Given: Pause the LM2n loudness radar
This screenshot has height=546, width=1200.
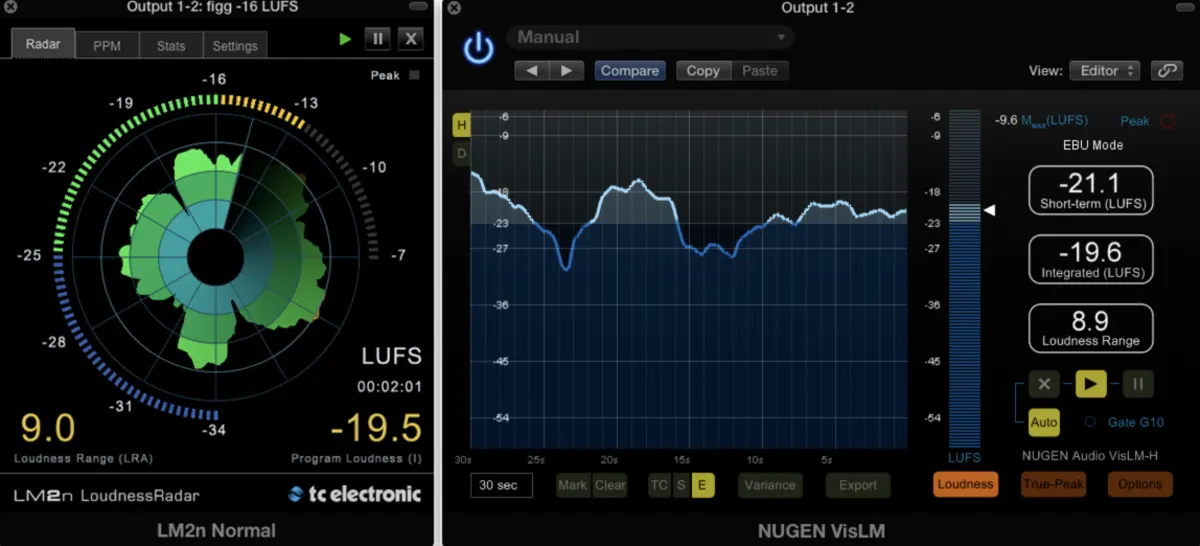Looking at the screenshot, I should 377,39.
